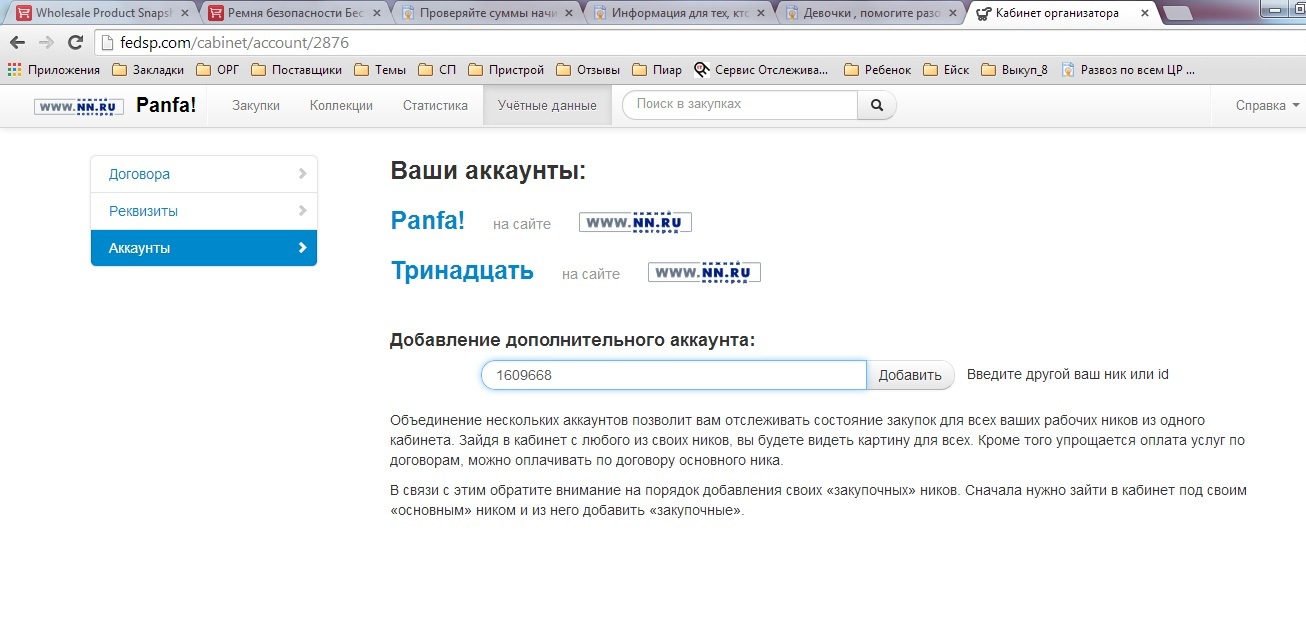Open the Пристрой bookmarks folder
The height and width of the screenshot is (618, 1306).
point(506,70)
